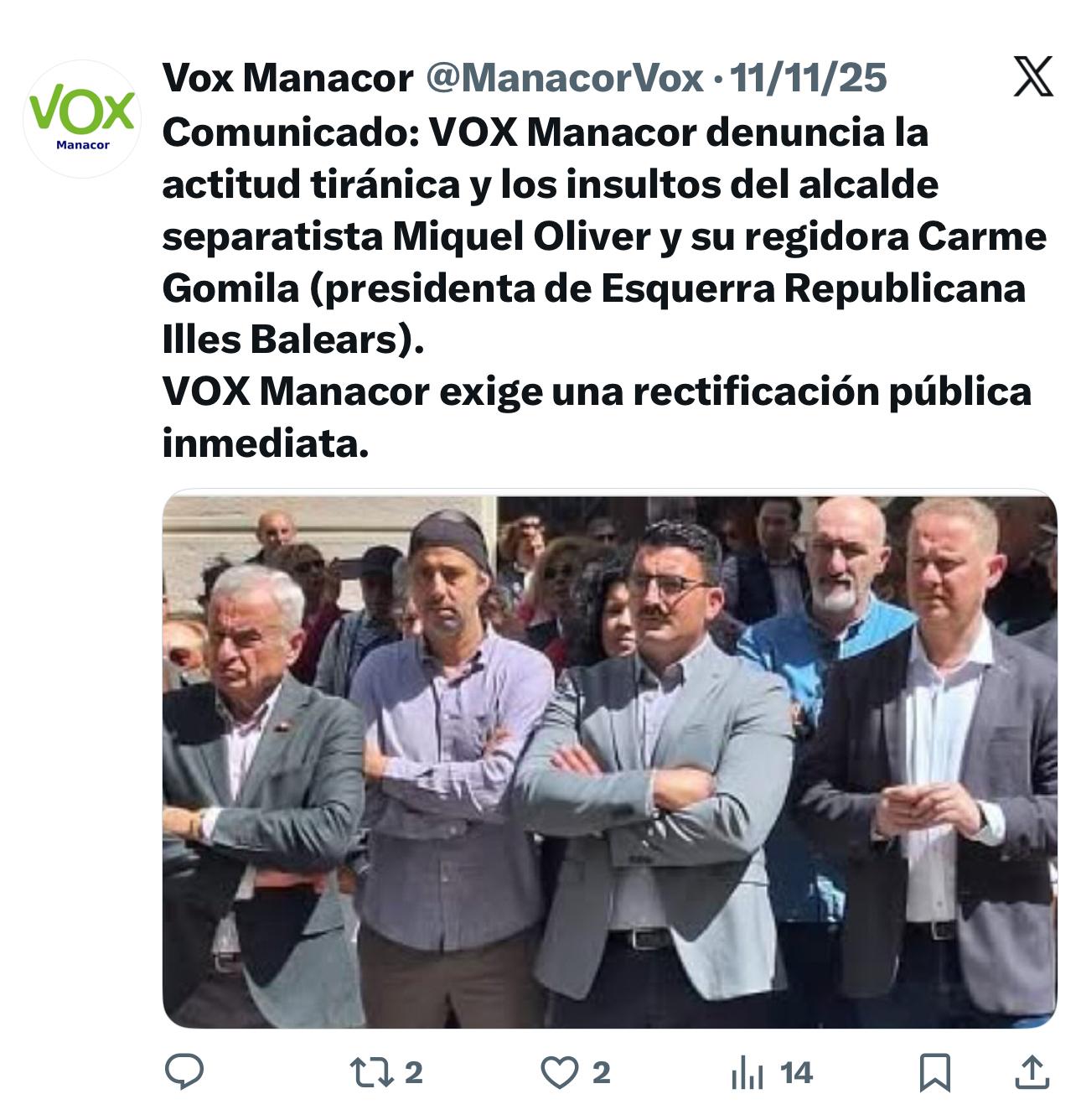This screenshot has width=1081, height=1120.
Task: Click the 11/11/25 post date
Action: tap(808, 78)
